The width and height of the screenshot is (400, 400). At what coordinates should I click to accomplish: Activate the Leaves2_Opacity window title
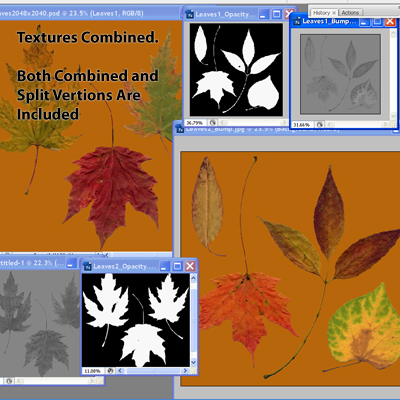(124, 266)
